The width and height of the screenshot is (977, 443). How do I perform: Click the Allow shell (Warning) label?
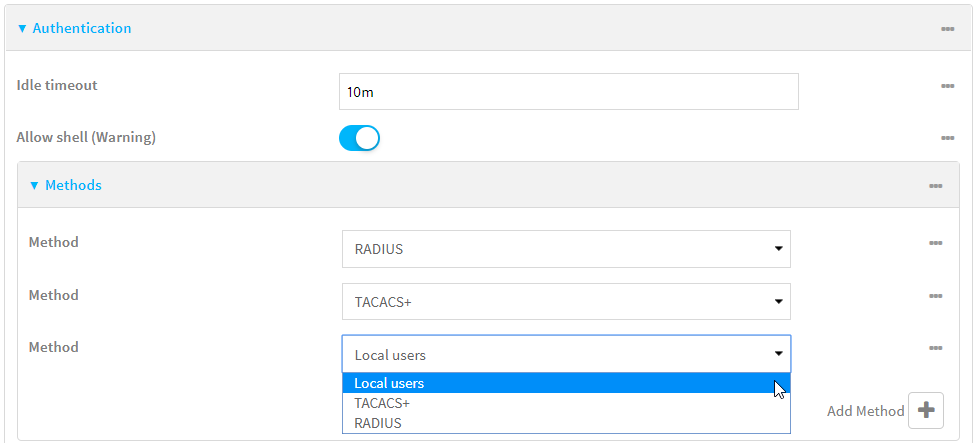point(86,137)
